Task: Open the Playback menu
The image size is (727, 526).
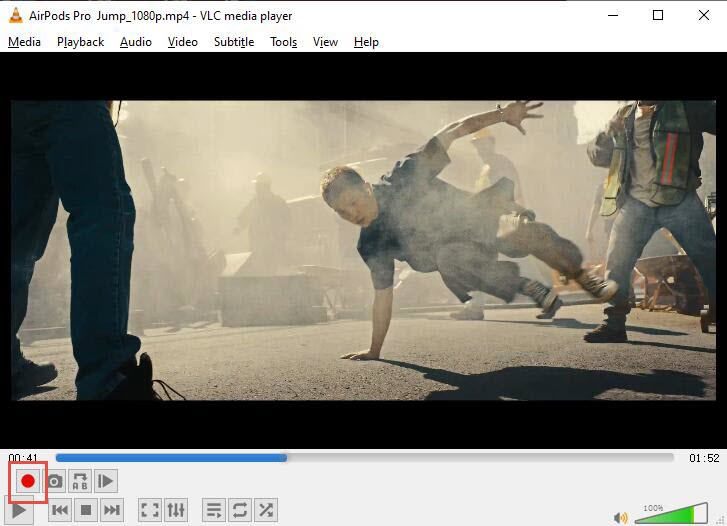Action: pos(81,42)
